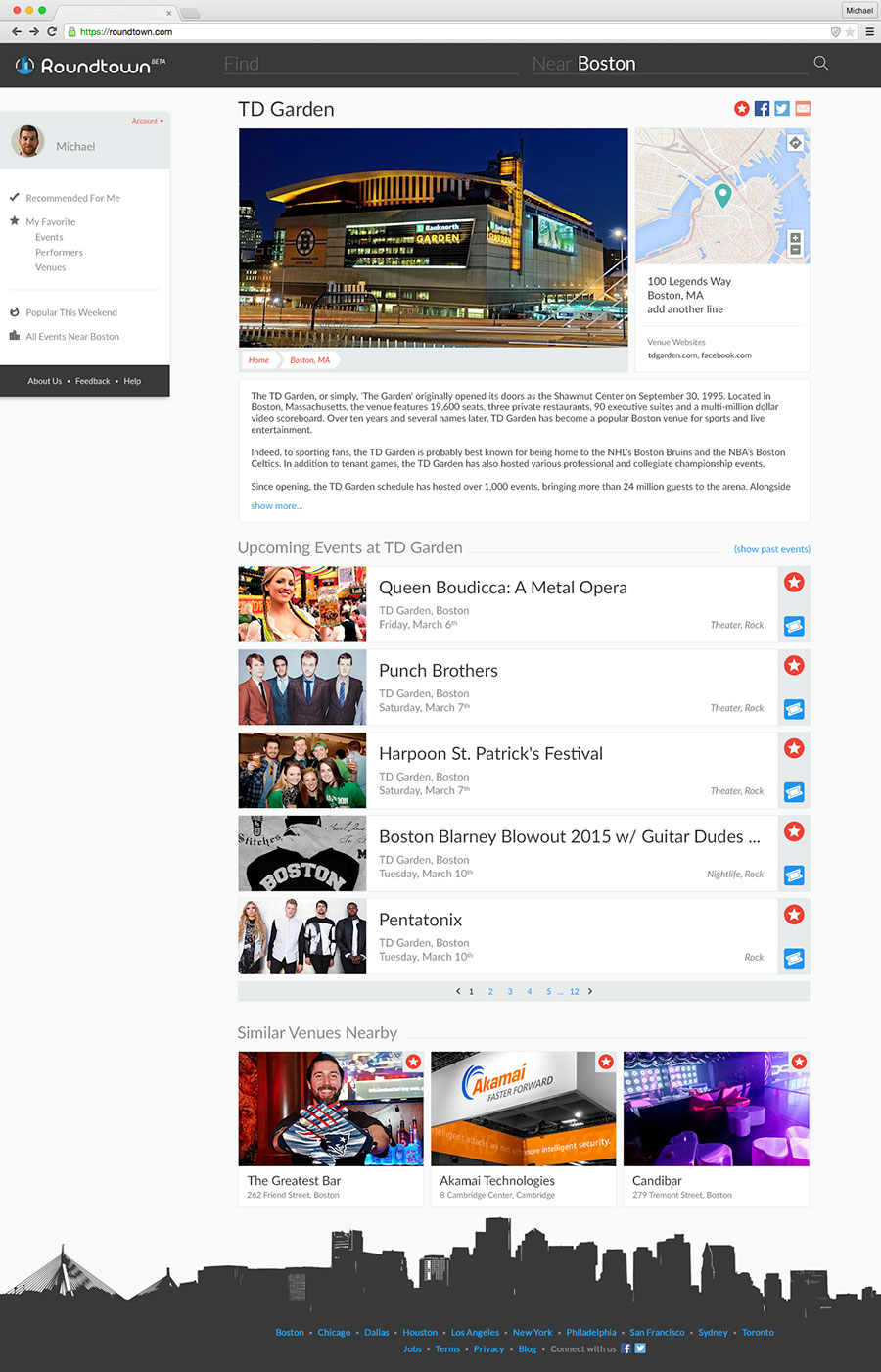Click the footer Twitter icon
Image resolution: width=881 pixels, height=1372 pixels.
[x=640, y=1348]
